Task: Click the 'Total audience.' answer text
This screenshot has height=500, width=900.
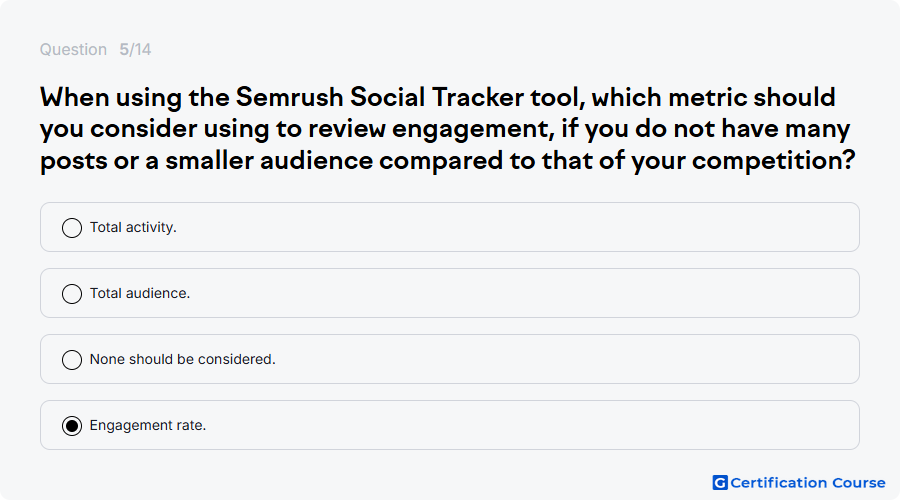Action: click(x=139, y=293)
